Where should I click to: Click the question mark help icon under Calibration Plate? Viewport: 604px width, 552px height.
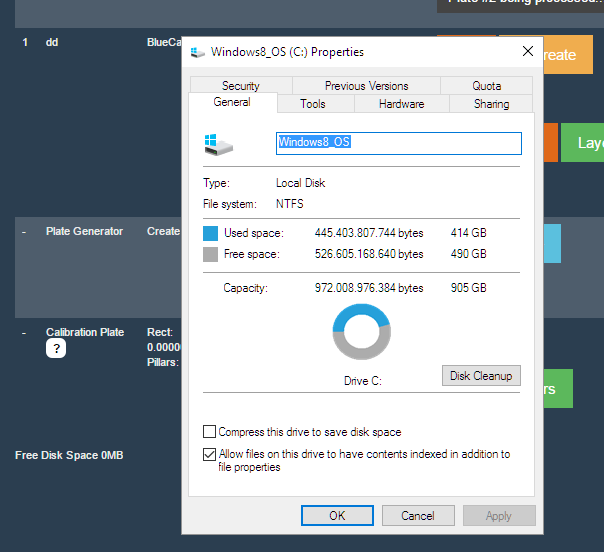[56, 348]
